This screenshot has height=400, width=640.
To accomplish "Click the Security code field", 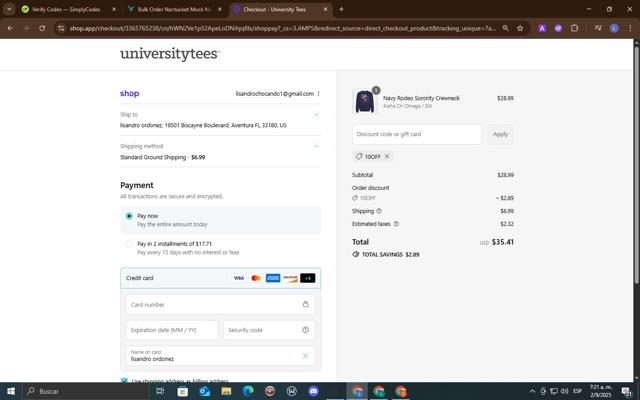I will click(269, 330).
